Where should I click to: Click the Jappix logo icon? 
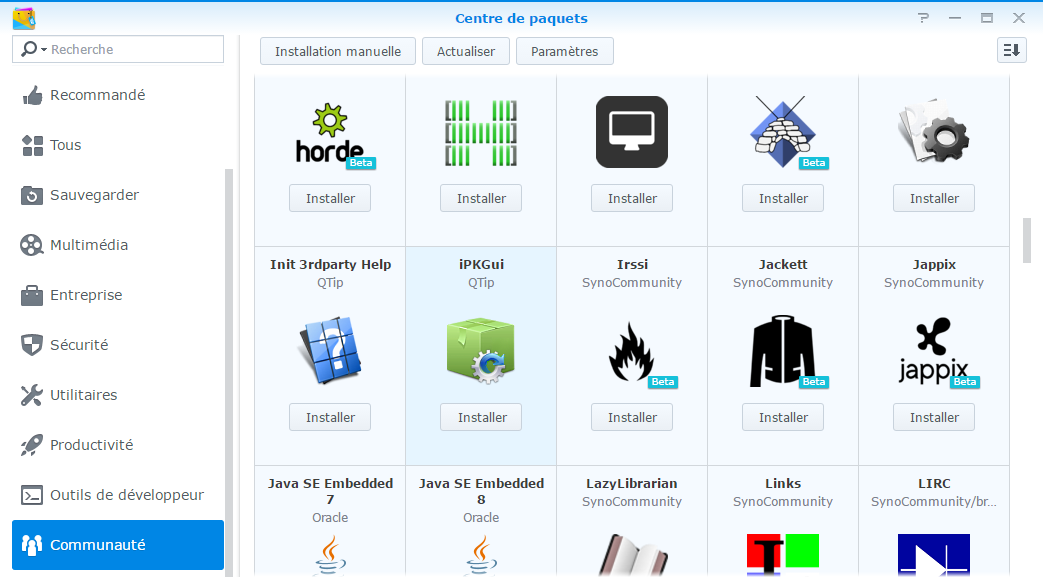click(934, 351)
